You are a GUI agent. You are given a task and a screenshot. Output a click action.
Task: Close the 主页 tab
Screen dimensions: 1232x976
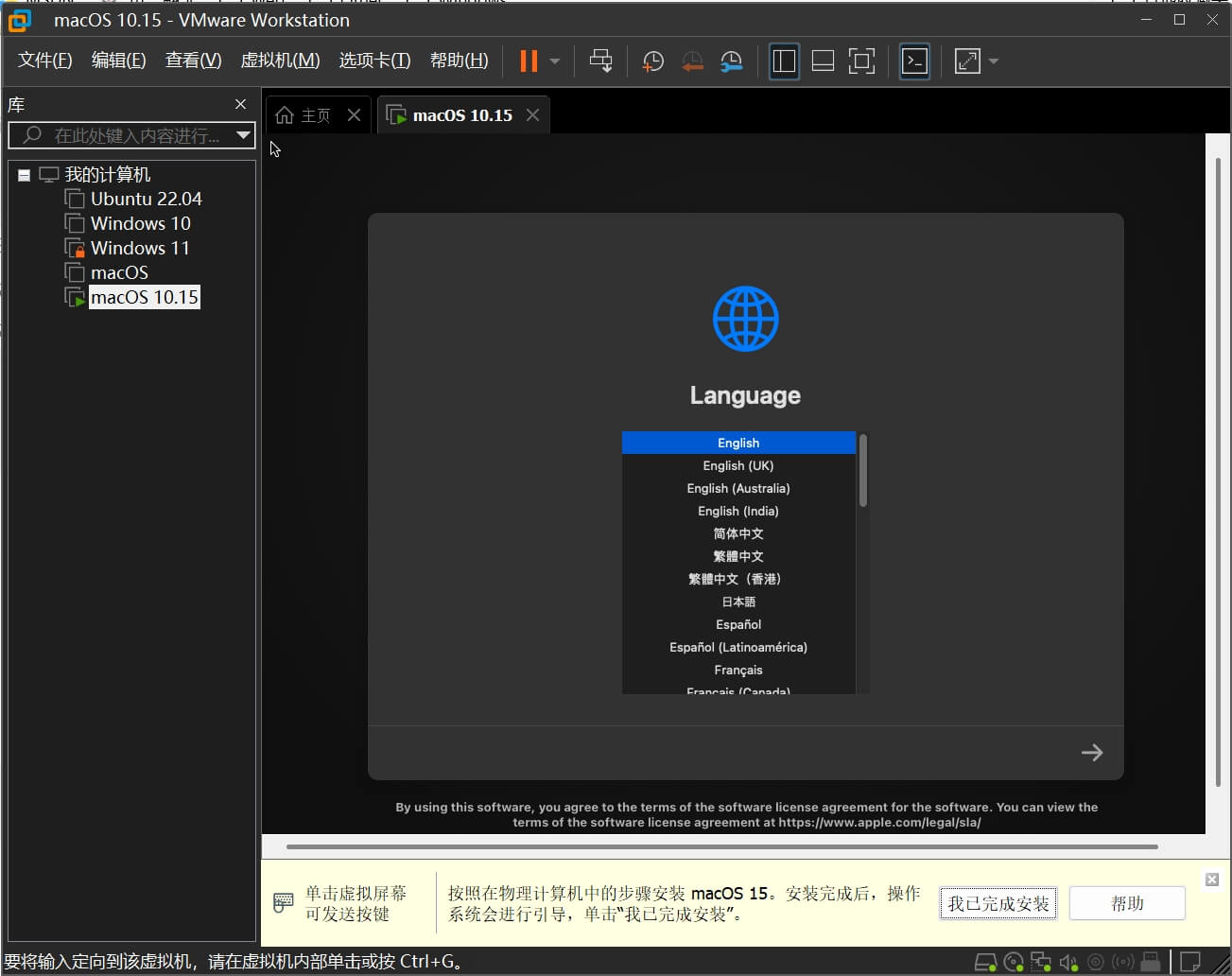(x=354, y=114)
